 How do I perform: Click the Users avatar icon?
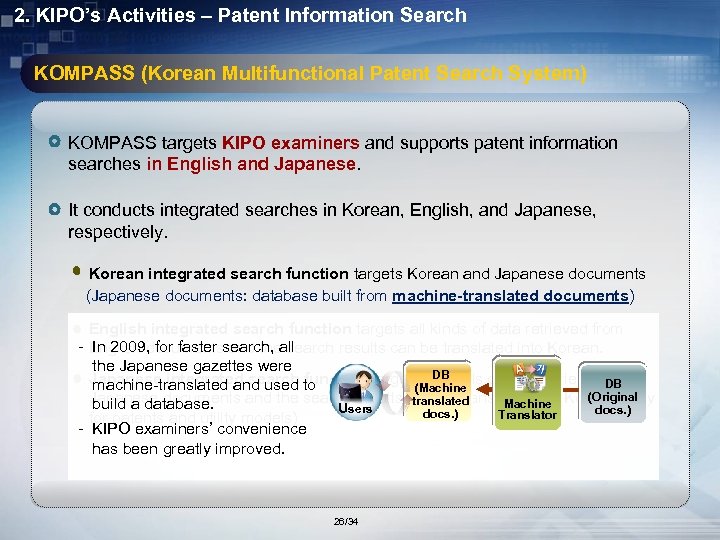tap(356, 392)
